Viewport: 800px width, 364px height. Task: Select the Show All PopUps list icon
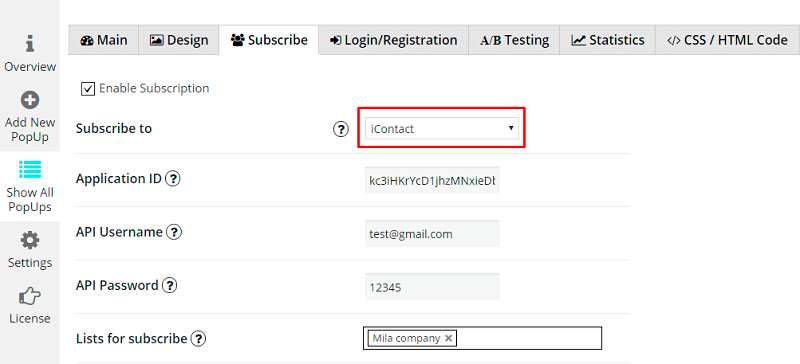(x=30, y=169)
